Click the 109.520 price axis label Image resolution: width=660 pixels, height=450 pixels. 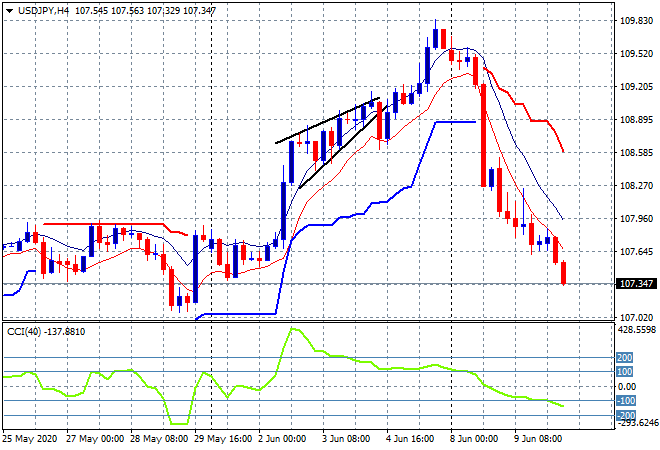coord(636,54)
